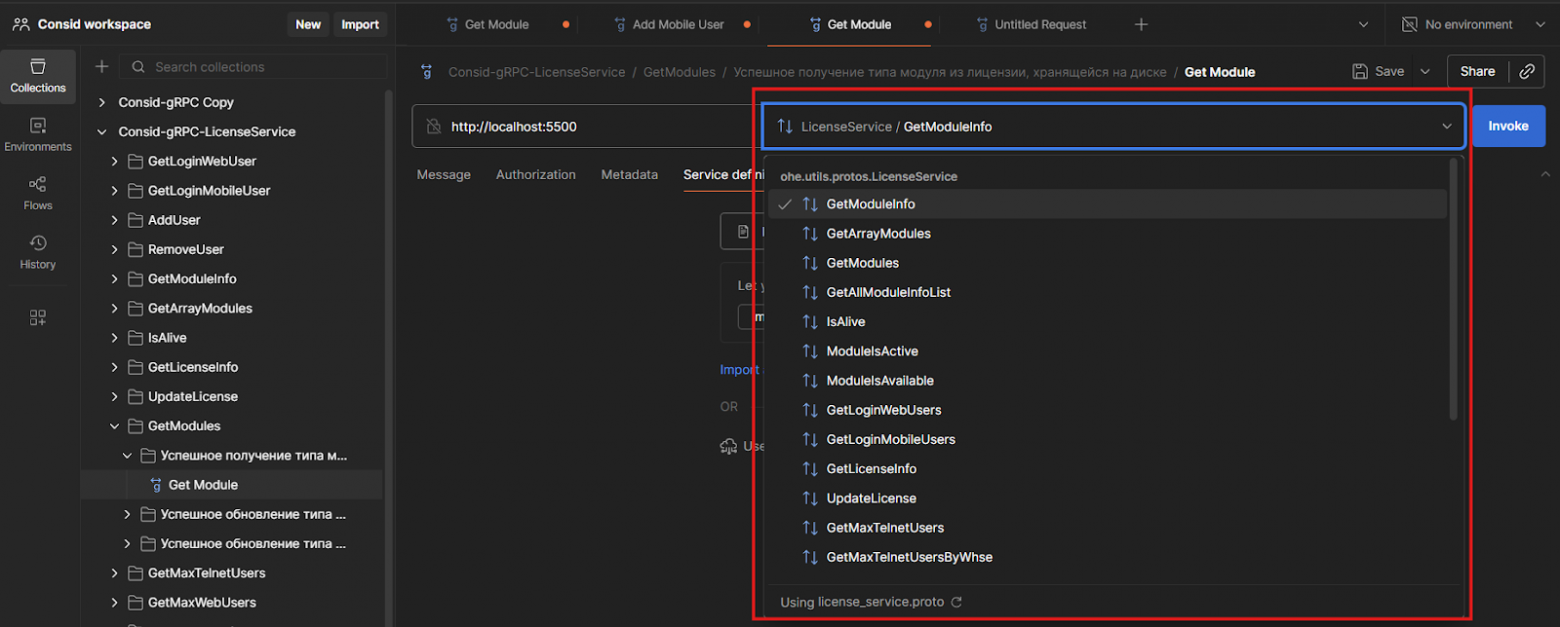The height and width of the screenshot is (627, 1560).
Task: Select GetLoginMobileUsers method in dropdown list
Action: pyautogui.click(x=1107, y=439)
